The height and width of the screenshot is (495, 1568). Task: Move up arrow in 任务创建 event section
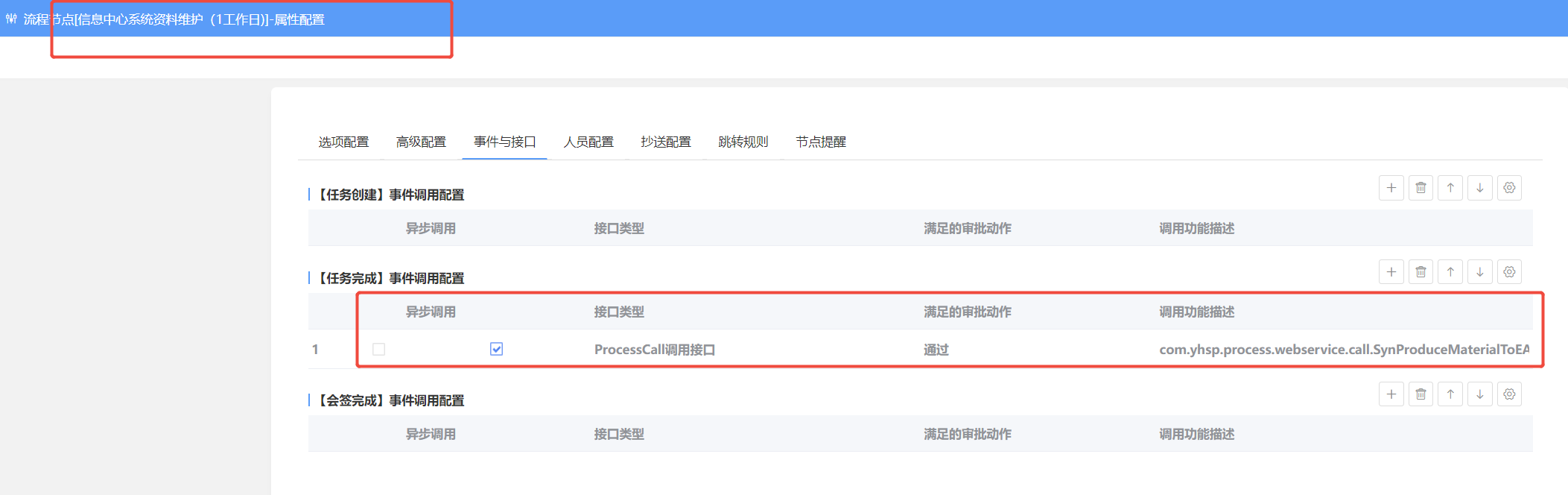[x=1450, y=188]
